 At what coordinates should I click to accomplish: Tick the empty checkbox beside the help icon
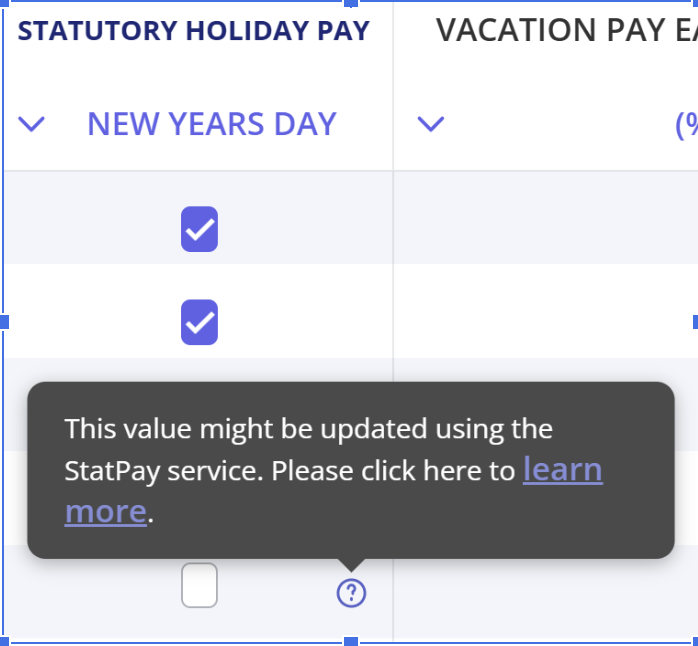click(x=199, y=586)
